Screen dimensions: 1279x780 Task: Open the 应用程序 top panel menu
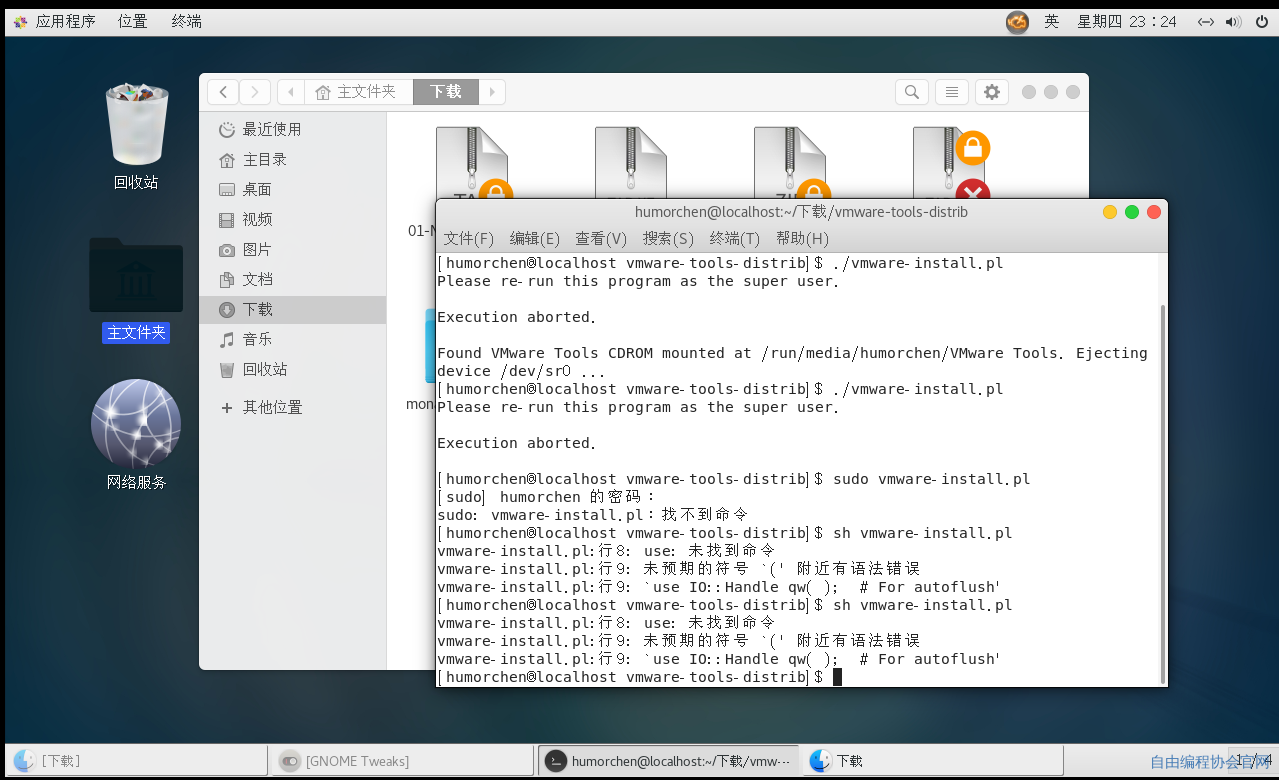coord(55,21)
